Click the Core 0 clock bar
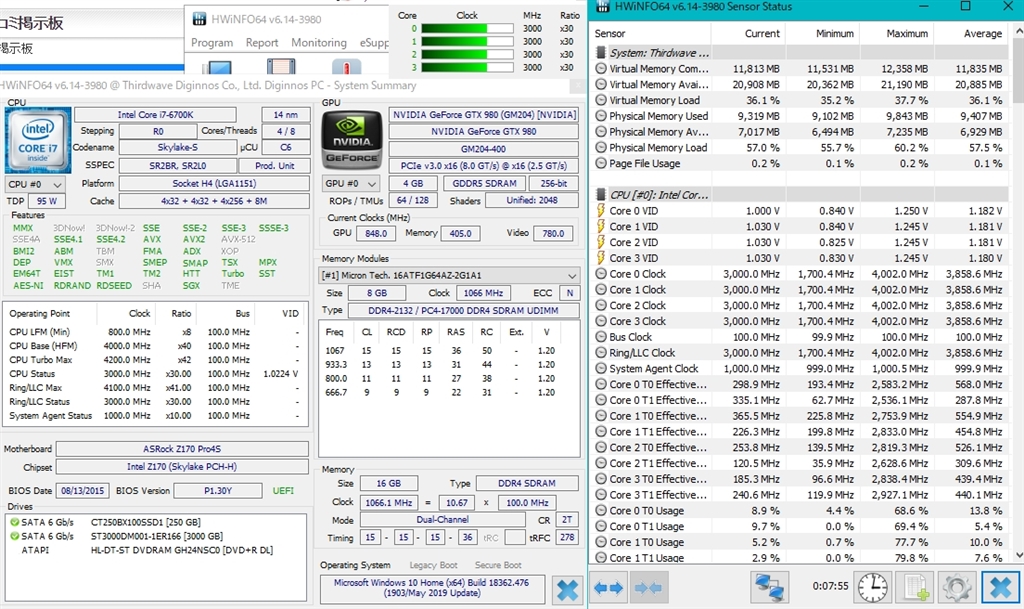This screenshot has height=609, width=1024. (467, 29)
